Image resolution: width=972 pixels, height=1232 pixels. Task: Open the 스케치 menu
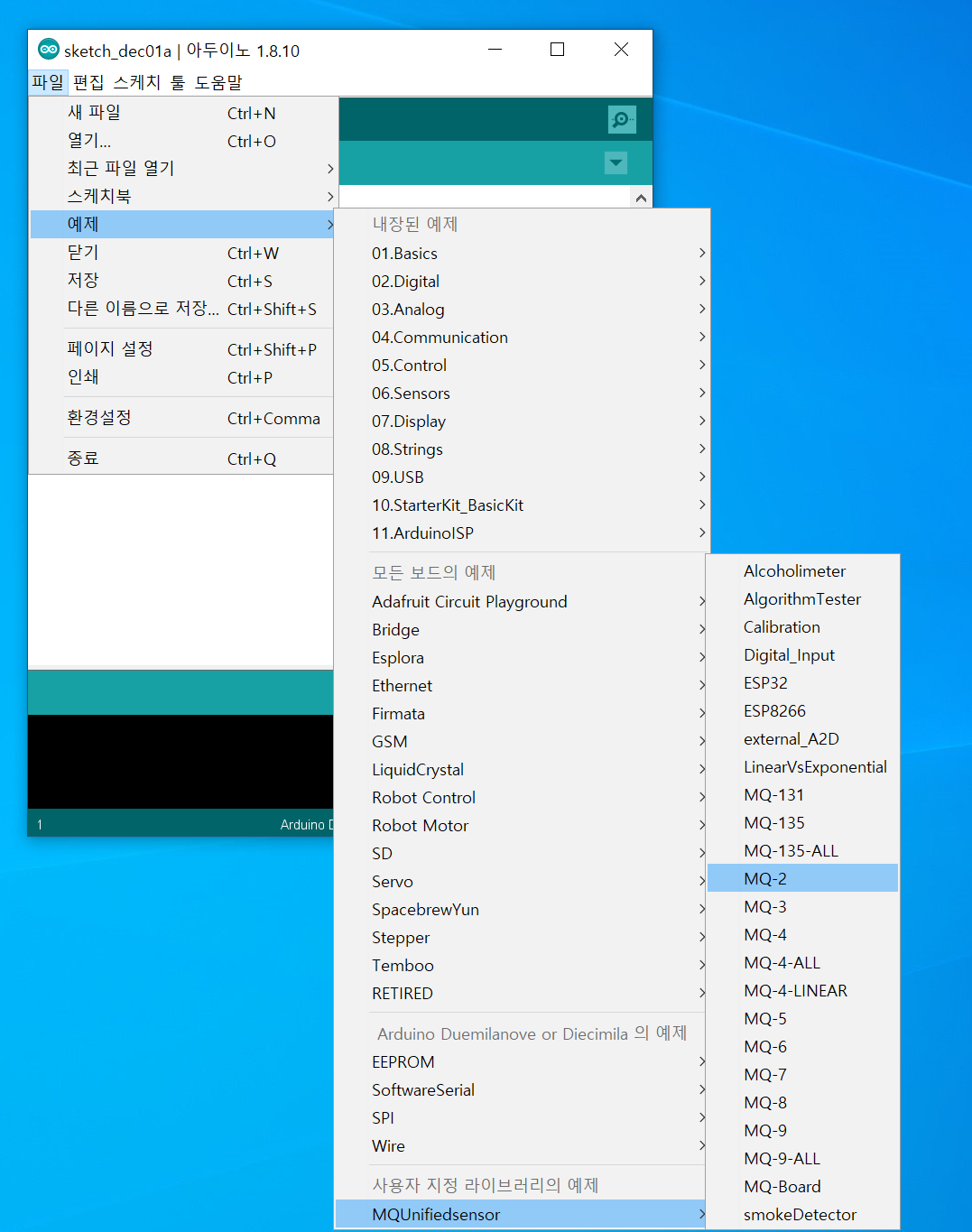coord(137,82)
